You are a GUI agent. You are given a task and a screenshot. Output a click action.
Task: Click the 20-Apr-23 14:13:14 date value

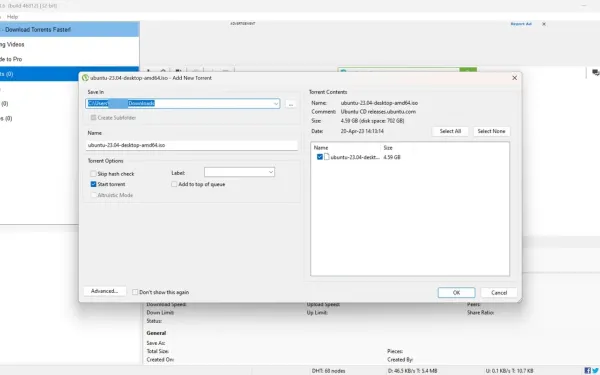pos(362,131)
